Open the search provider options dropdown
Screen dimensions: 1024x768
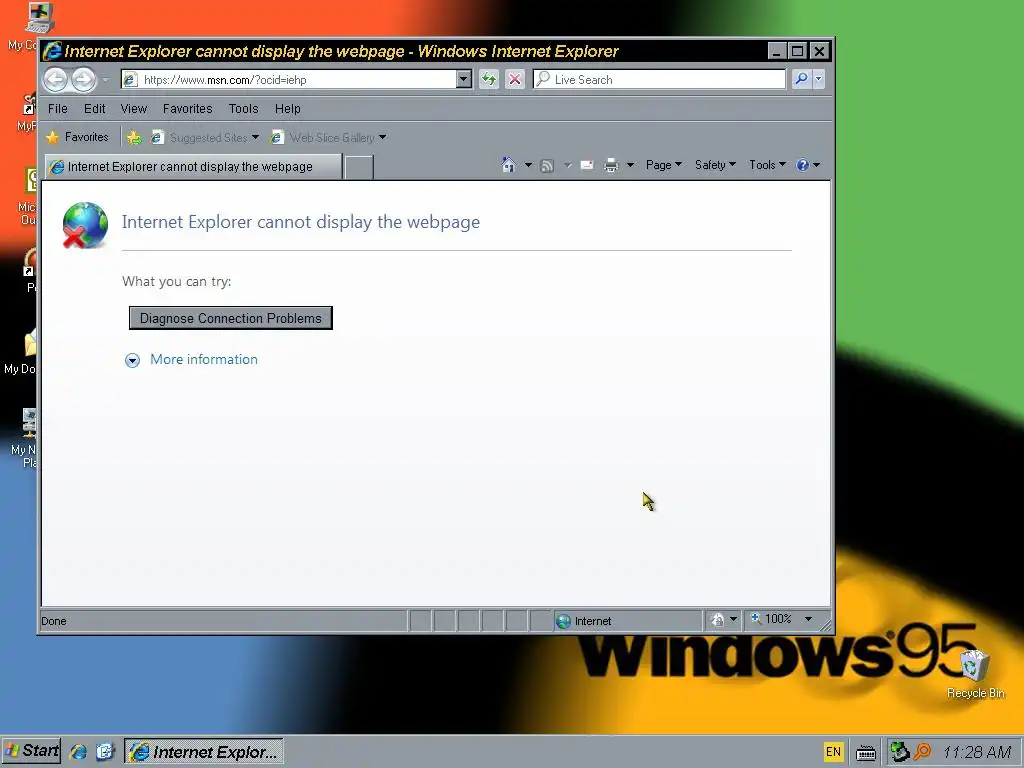coord(818,80)
